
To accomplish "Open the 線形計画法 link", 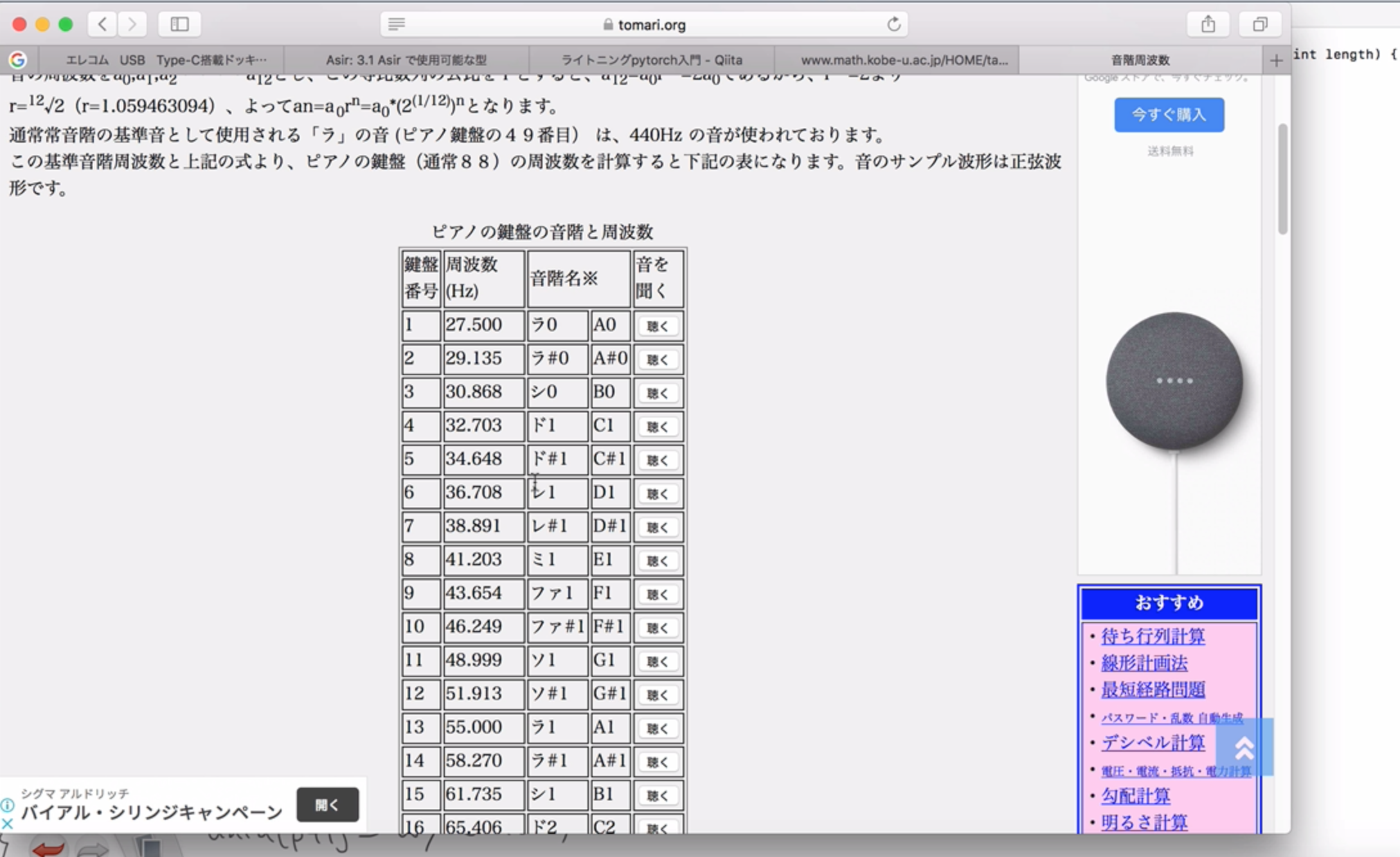I will coord(1144,663).
